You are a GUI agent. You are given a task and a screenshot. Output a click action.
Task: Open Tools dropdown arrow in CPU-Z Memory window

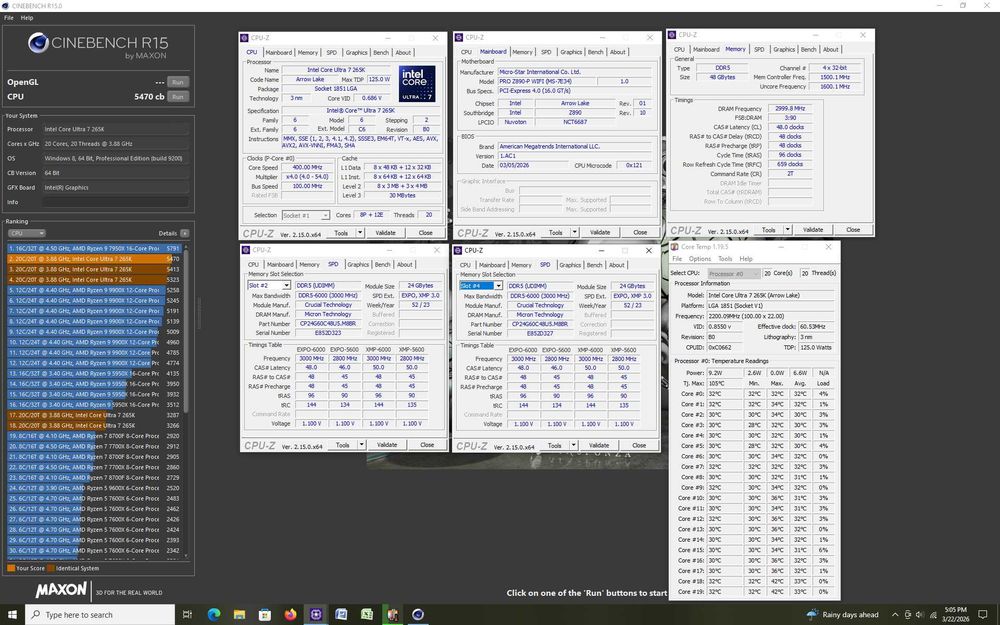[788, 230]
